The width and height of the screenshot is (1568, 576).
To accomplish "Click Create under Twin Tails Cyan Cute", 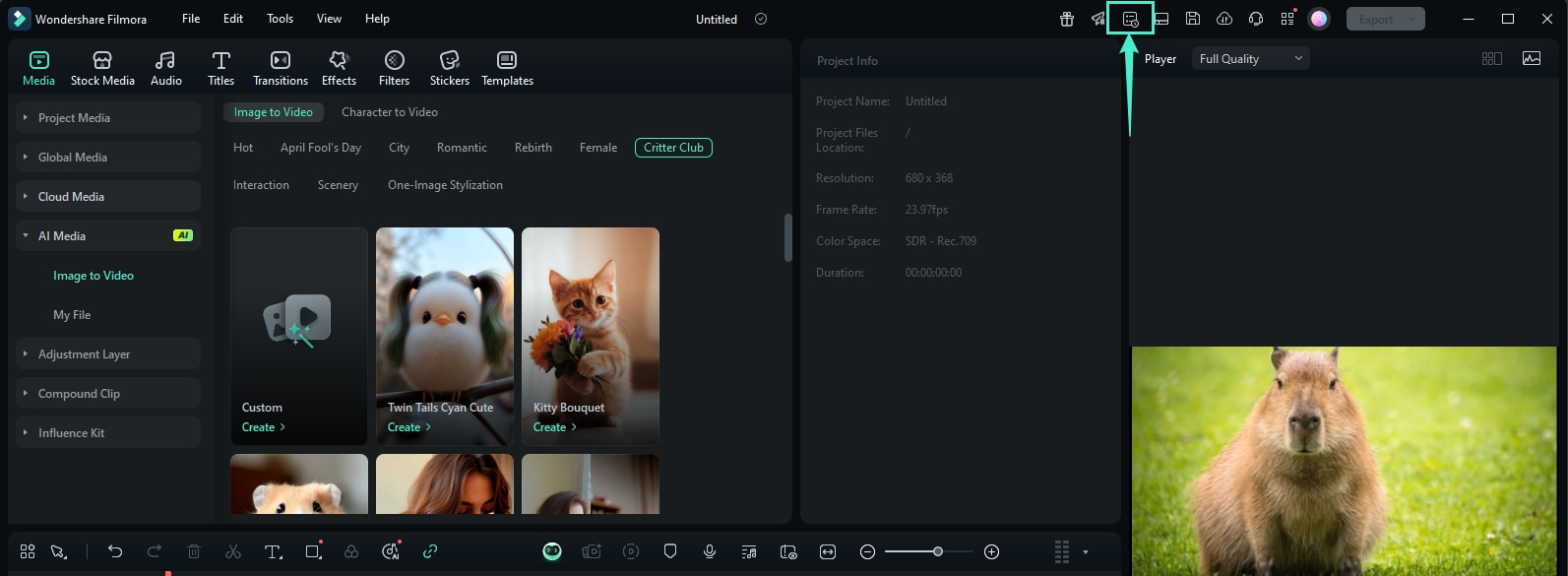I will tap(409, 427).
